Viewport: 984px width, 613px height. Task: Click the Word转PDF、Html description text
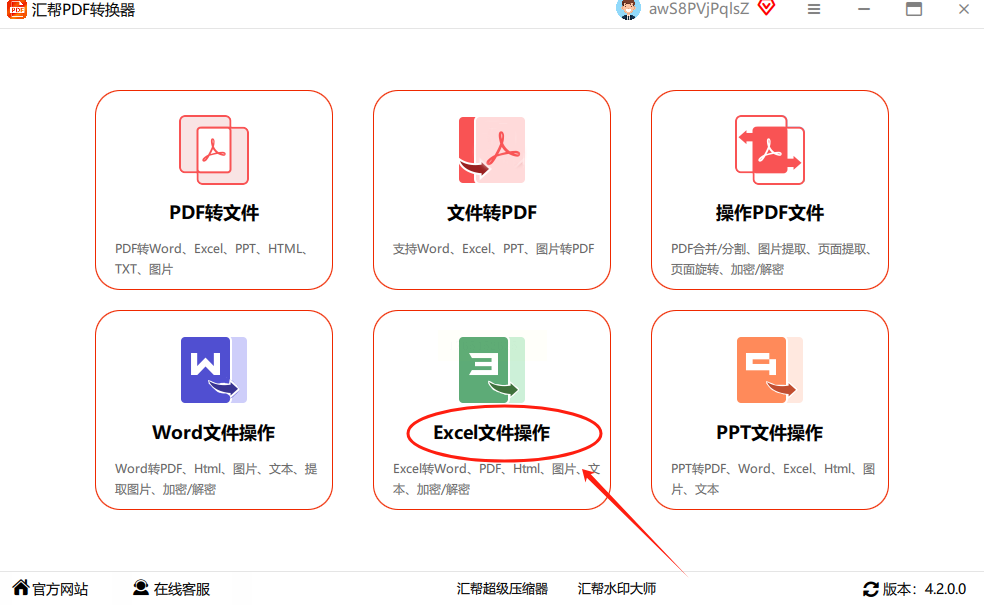point(216,478)
